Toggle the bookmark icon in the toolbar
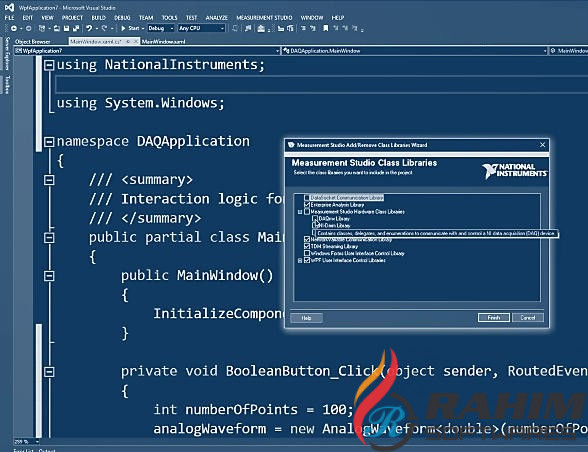This screenshot has width=588, height=452. [326, 28]
